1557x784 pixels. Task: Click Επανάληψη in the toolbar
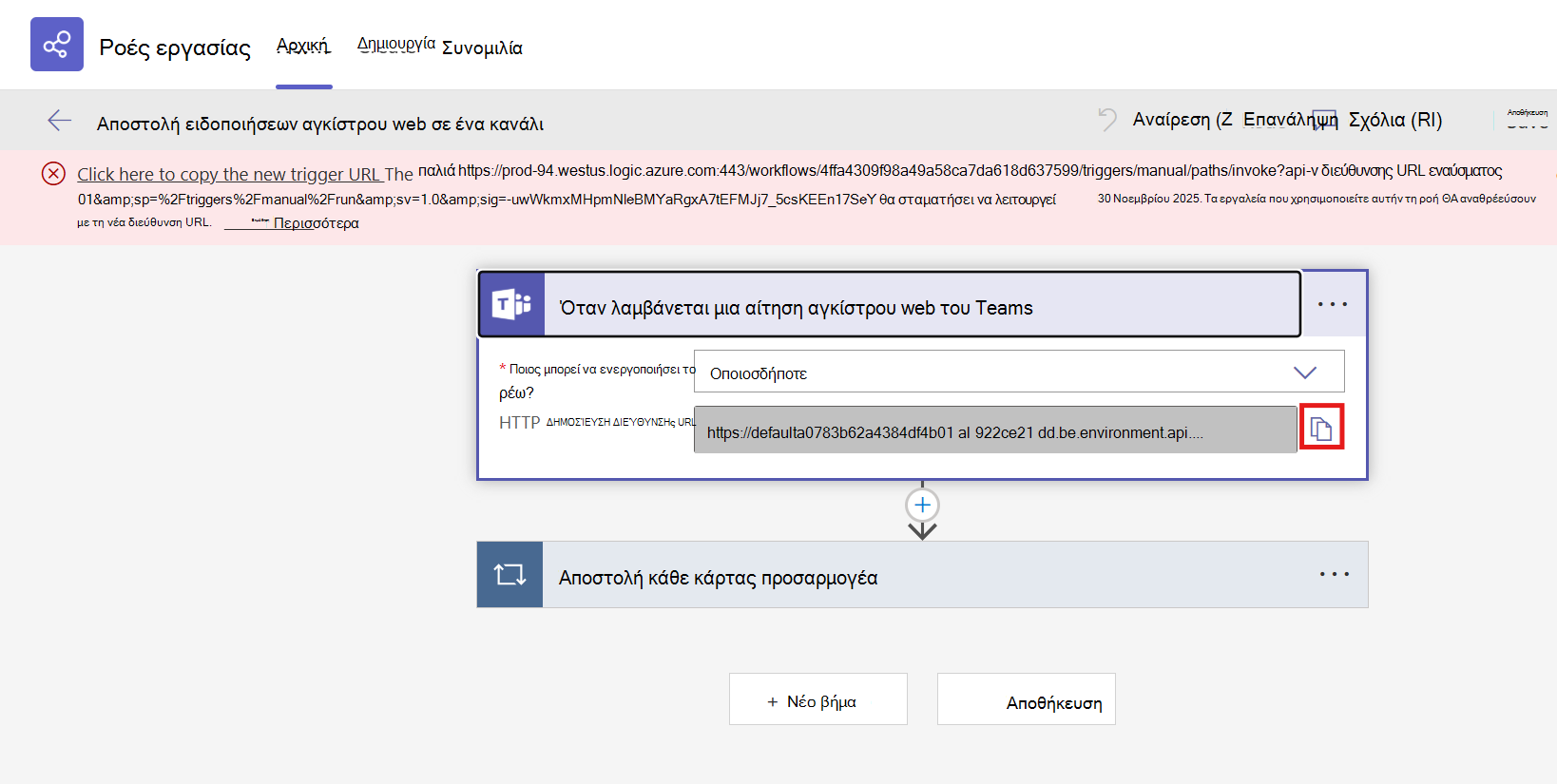(1290, 119)
